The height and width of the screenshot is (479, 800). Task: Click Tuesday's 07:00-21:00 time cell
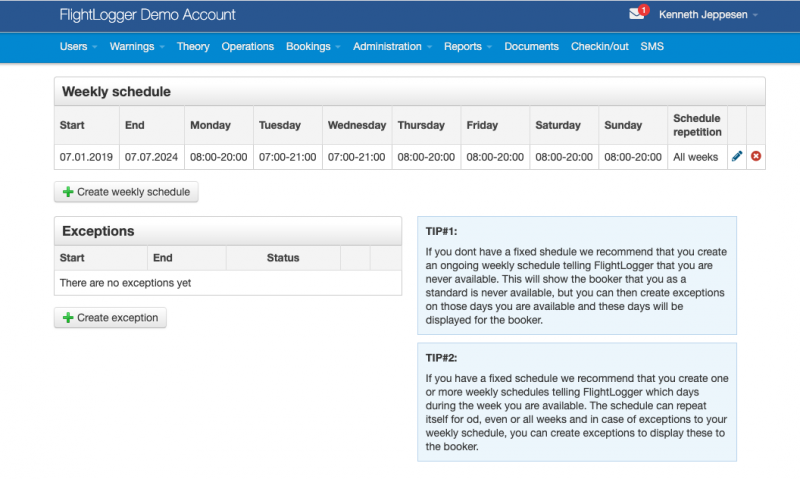pyautogui.click(x=287, y=157)
